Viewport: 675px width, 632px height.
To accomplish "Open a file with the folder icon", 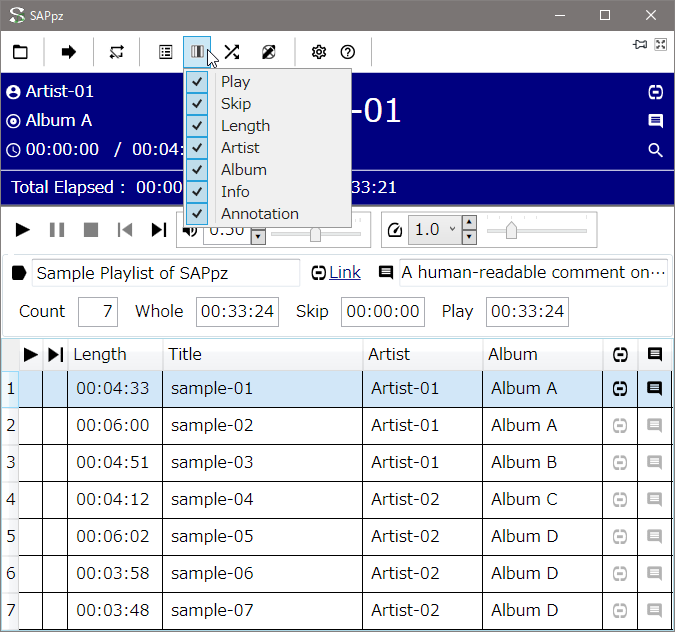I will (x=20, y=52).
